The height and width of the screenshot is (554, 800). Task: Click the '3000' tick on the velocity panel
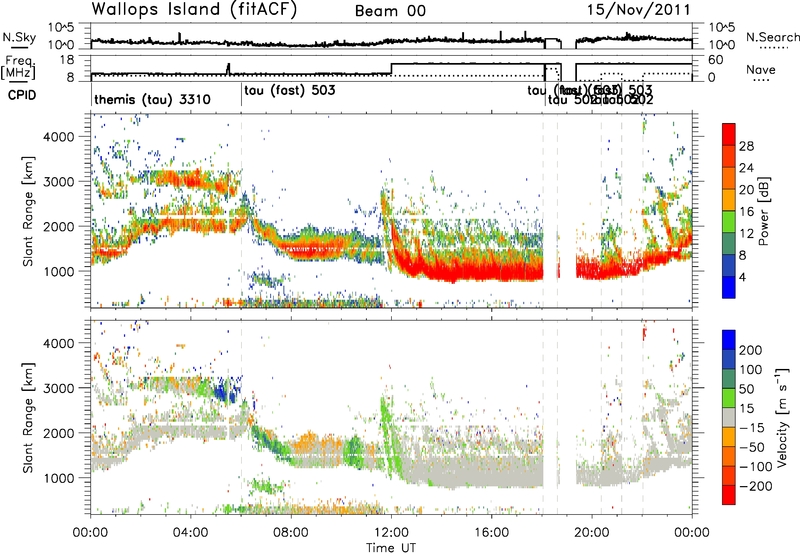58,388
